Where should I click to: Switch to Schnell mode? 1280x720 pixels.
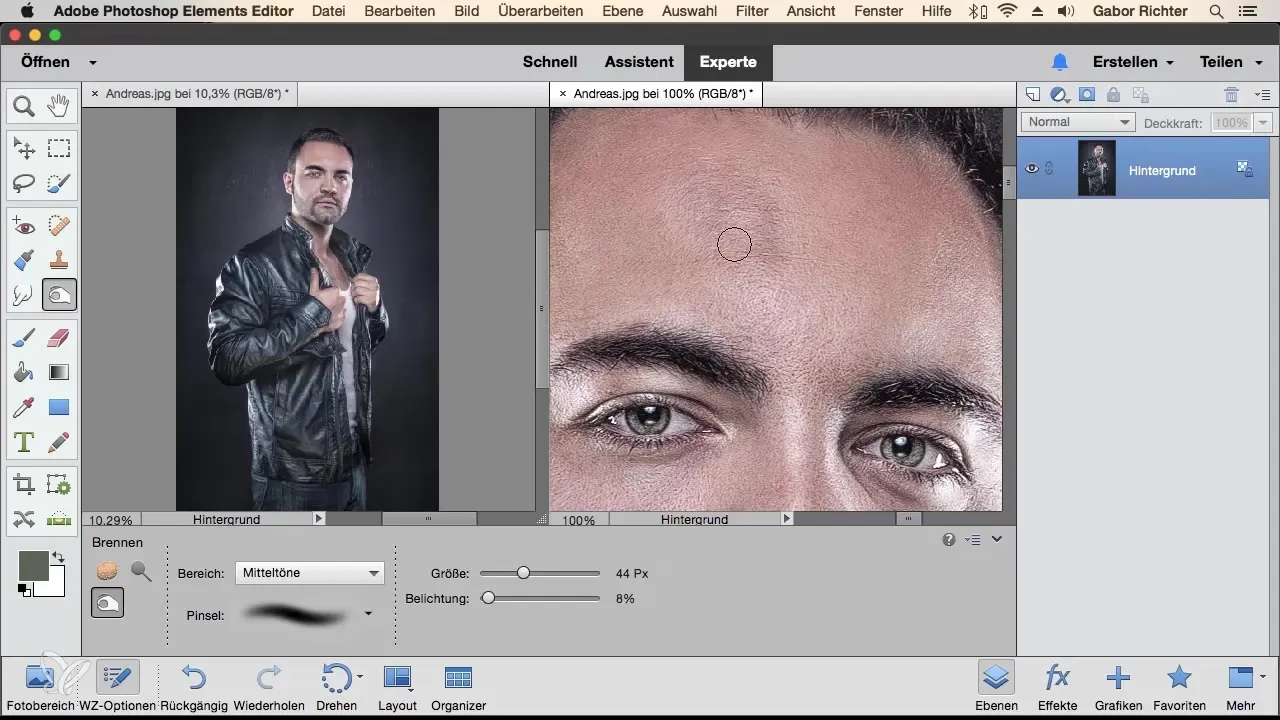[x=550, y=62]
